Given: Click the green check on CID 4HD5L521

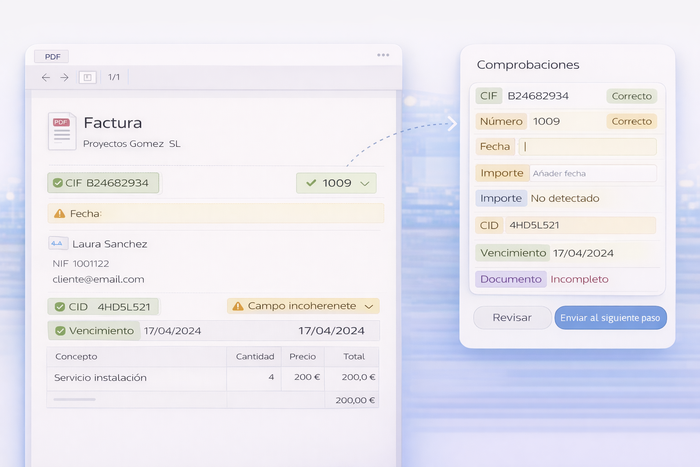Looking at the screenshot, I should coord(60,307).
